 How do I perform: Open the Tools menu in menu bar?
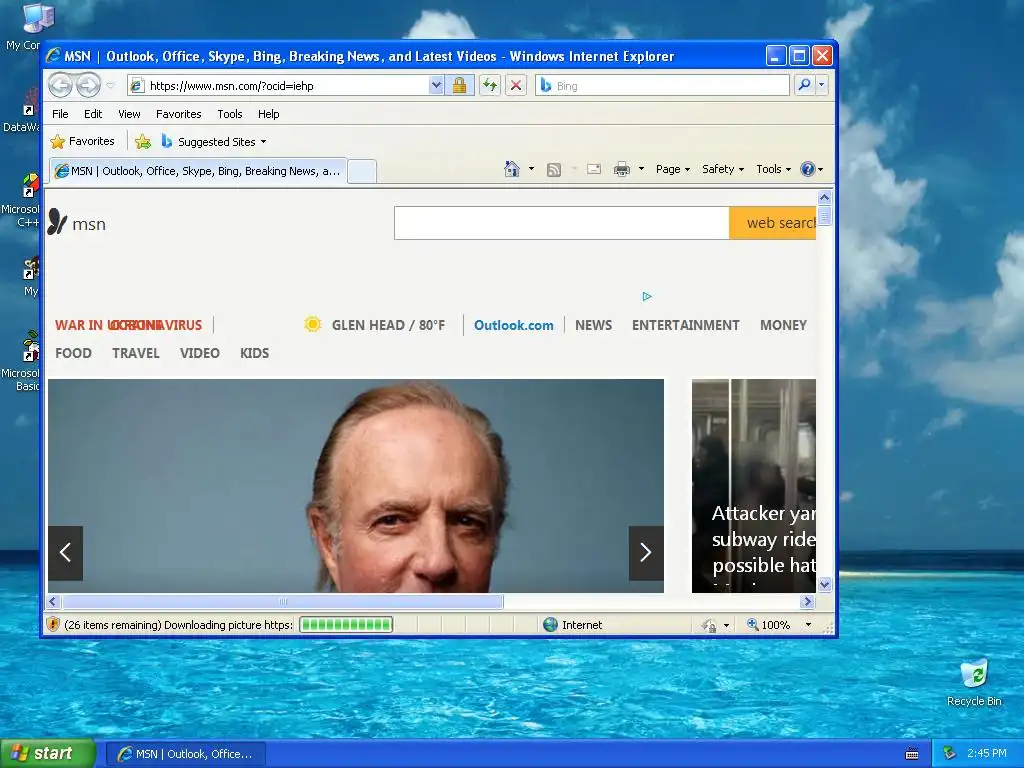point(230,114)
